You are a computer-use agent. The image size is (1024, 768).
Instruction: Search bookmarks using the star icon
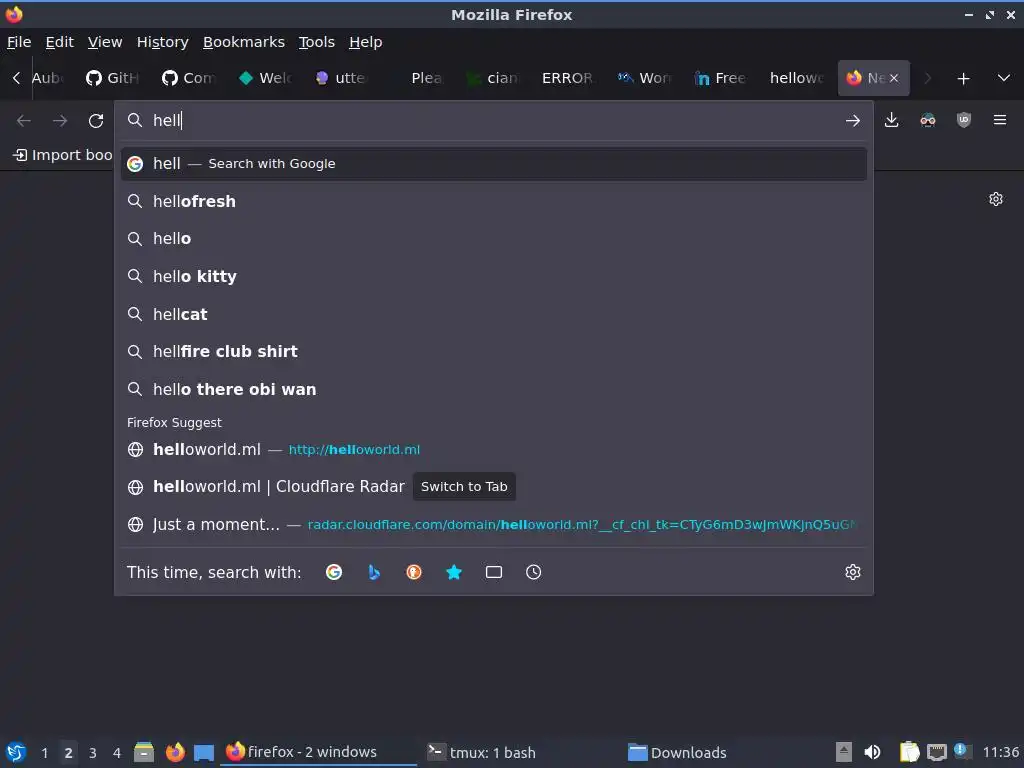(454, 572)
